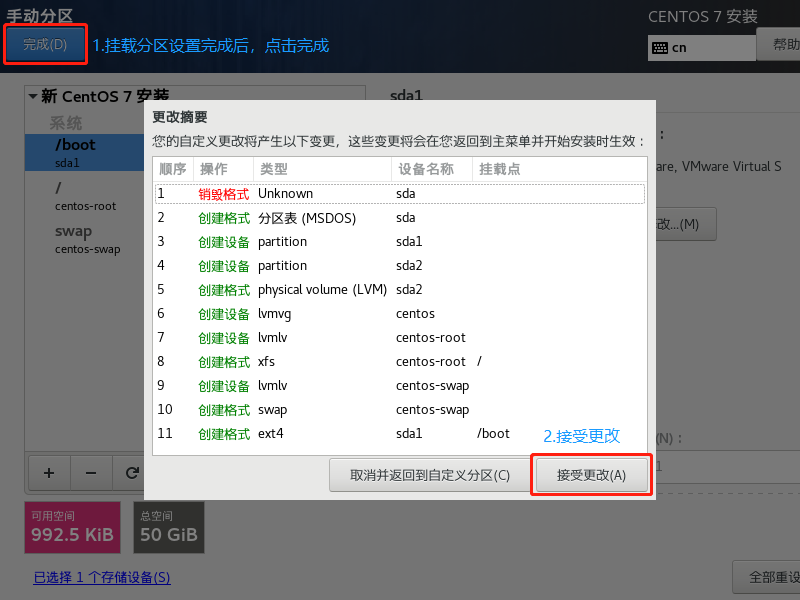Select the swap centos-swap partition entry
Image resolution: width=800 pixels, height=600 pixels.
pyautogui.click(x=85, y=239)
